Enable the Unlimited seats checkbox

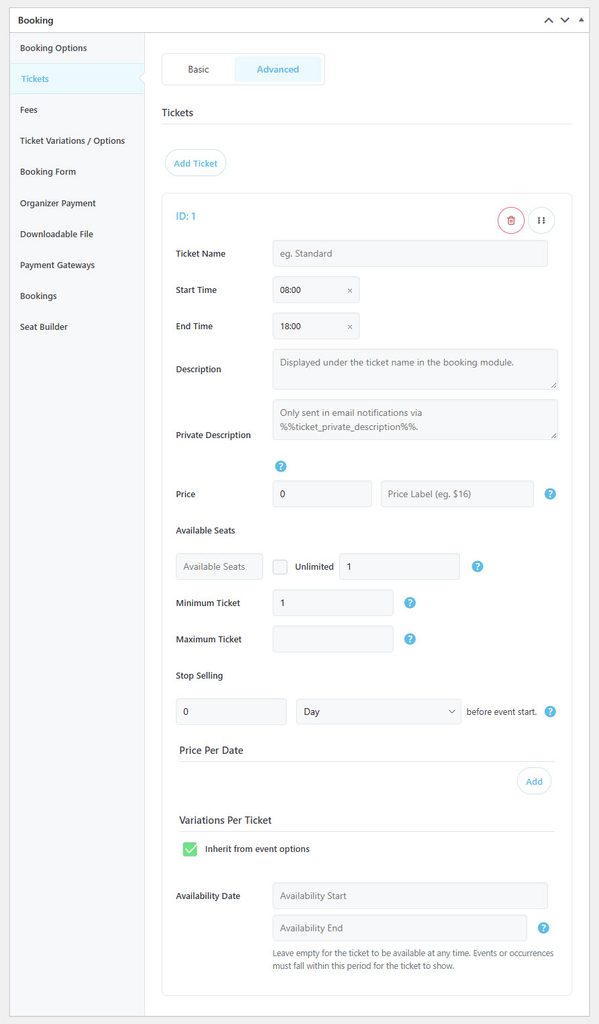[x=280, y=567]
